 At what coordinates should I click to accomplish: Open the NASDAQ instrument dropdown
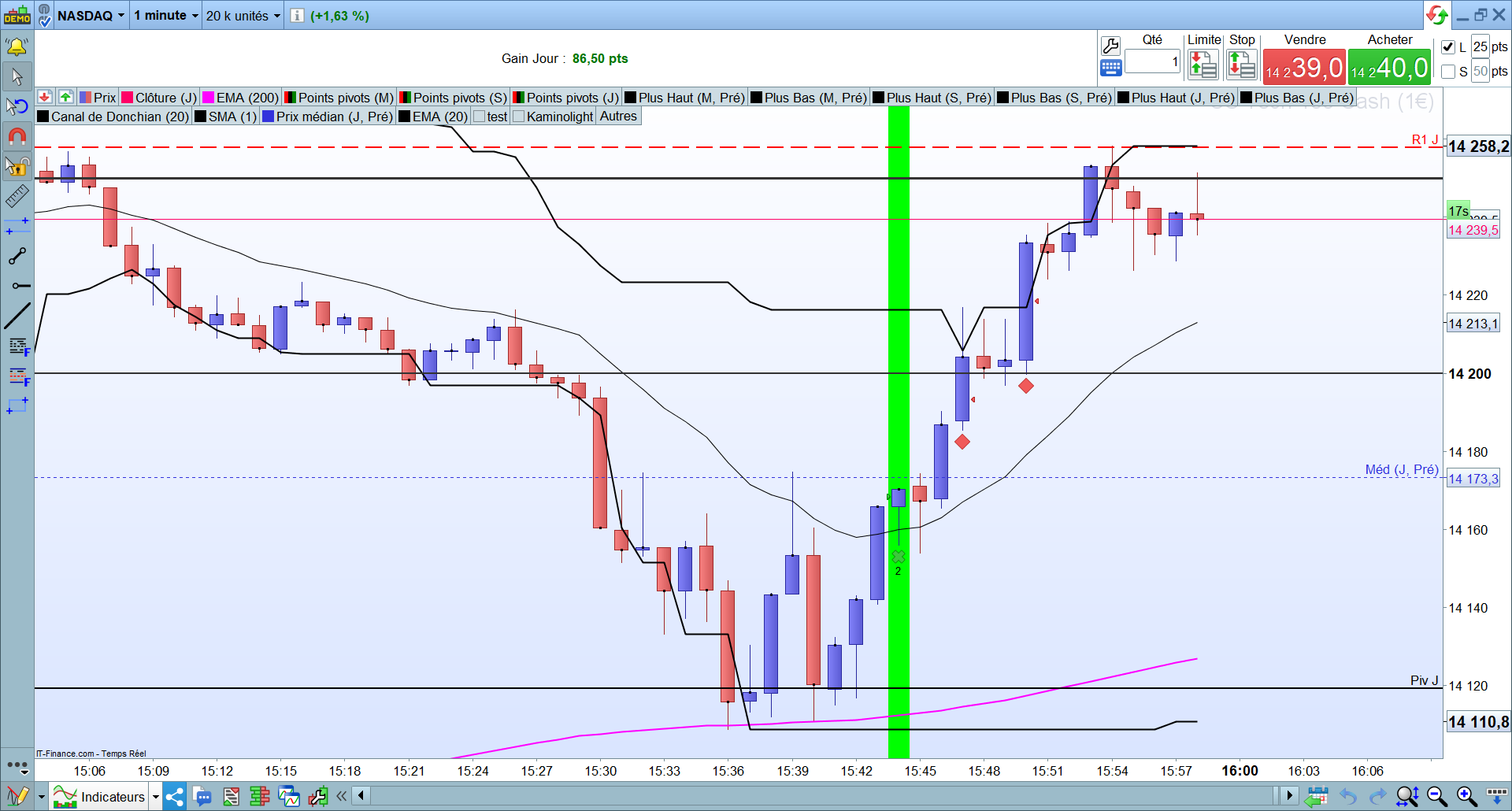point(91,16)
